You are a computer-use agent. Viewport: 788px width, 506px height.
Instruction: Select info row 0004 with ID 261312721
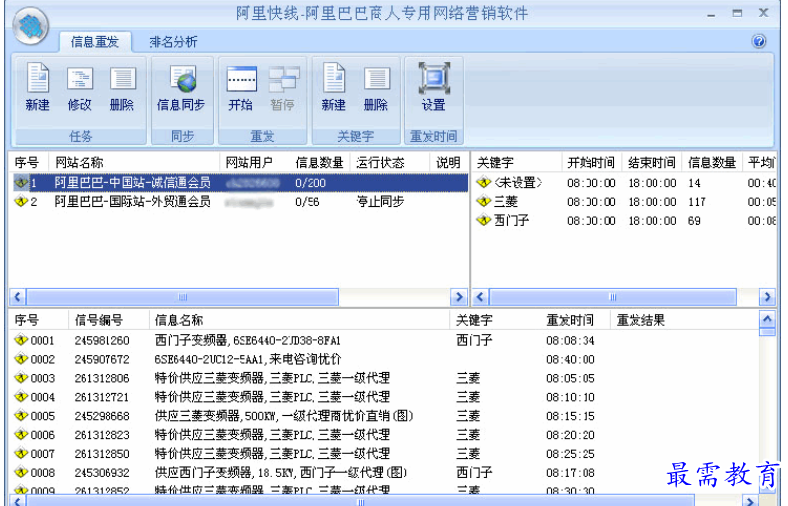click(x=383, y=397)
